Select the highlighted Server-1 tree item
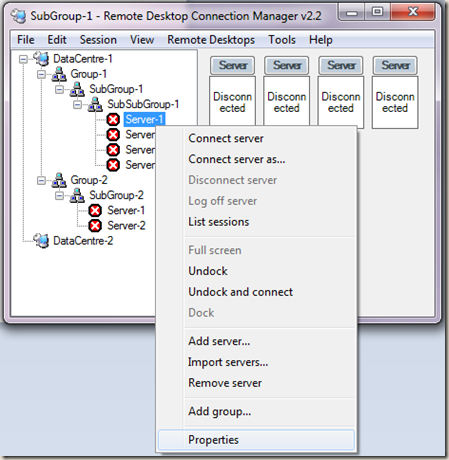The image size is (449, 460). click(x=144, y=119)
